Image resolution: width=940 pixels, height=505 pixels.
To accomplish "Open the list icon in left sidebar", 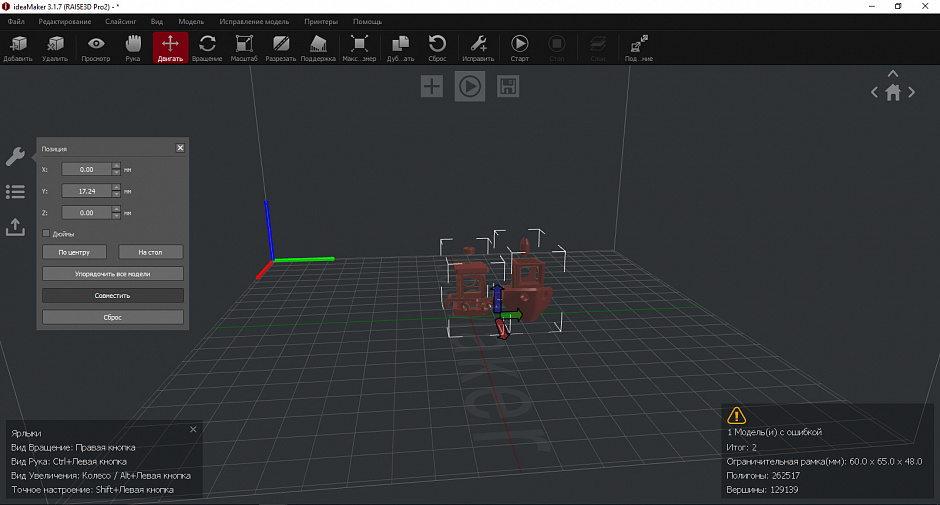I will [15, 192].
